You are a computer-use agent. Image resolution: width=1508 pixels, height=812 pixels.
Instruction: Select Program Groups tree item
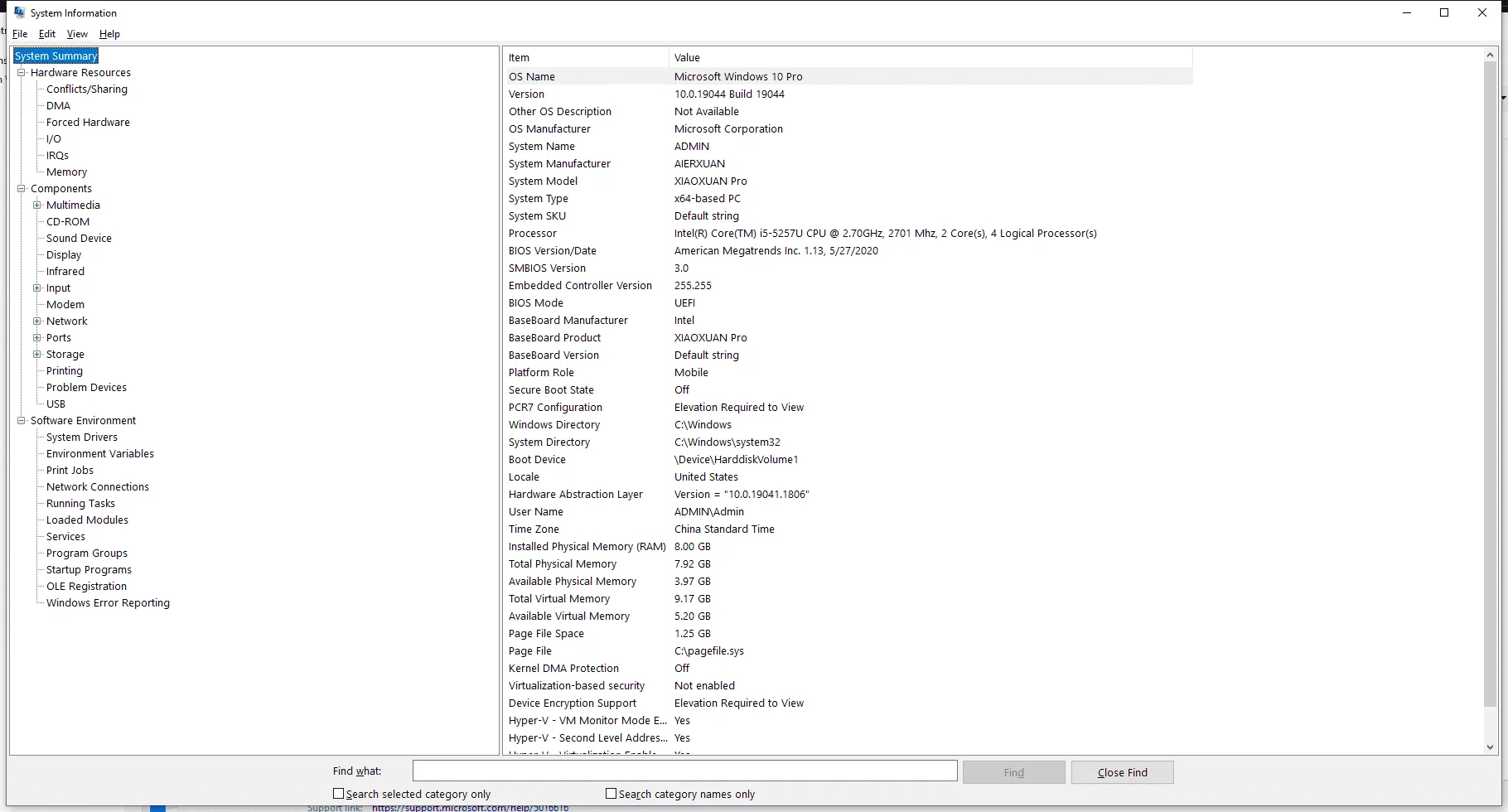coord(87,553)
